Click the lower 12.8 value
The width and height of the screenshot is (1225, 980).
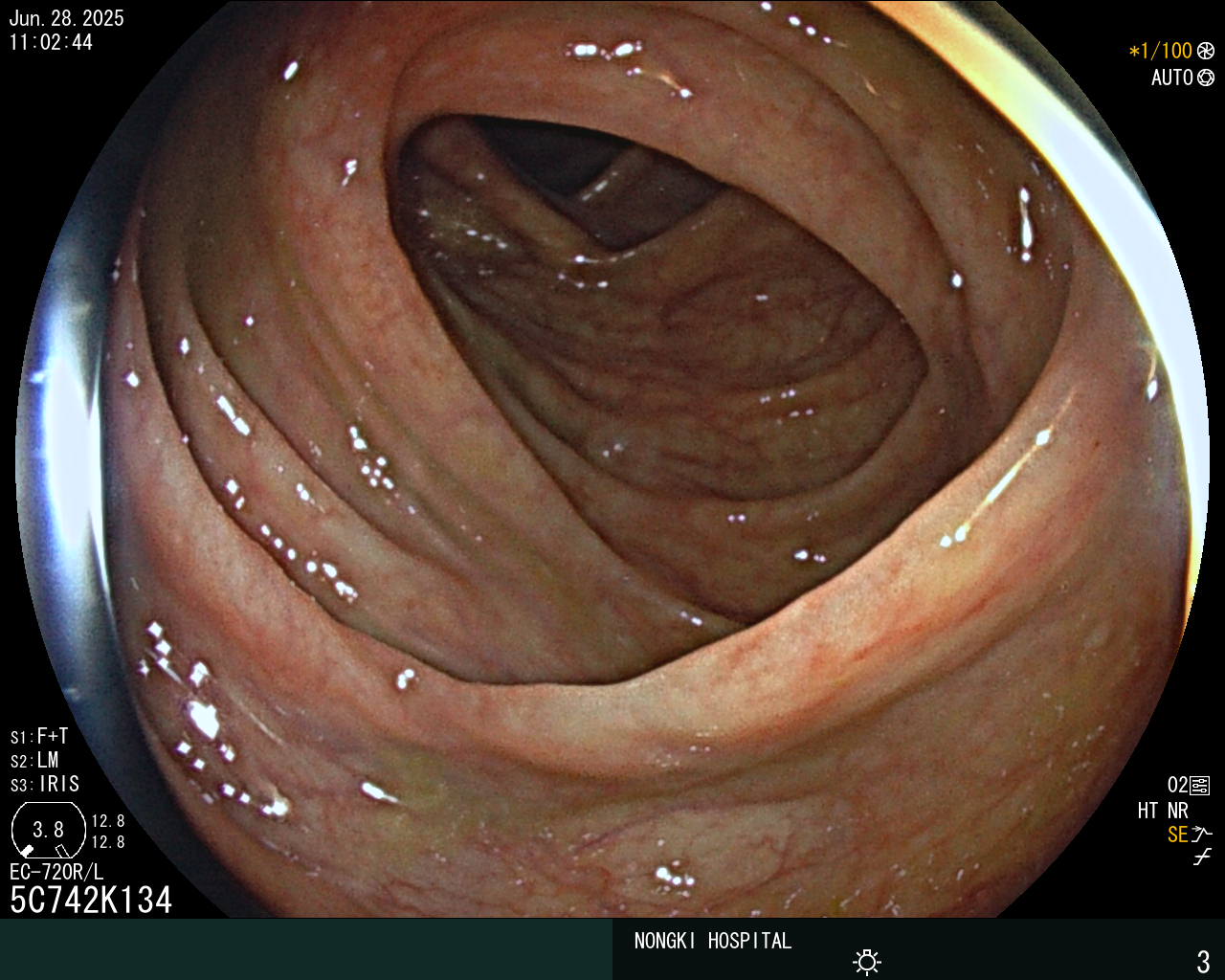[x=108, y=842]
